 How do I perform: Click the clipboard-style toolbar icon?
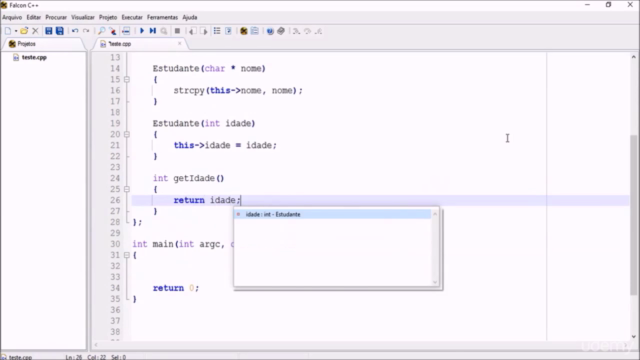click(x=255, y=31)
